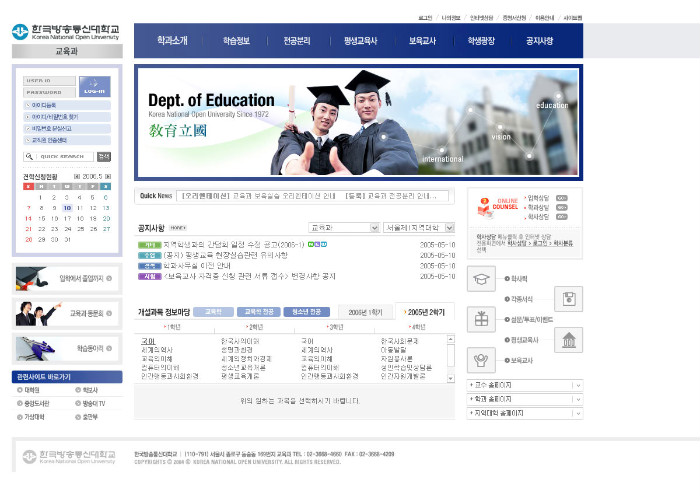The height and width of the screenshot is (496, 700).
Task: Click the previous month arrow in calendar
Action: 76,176
